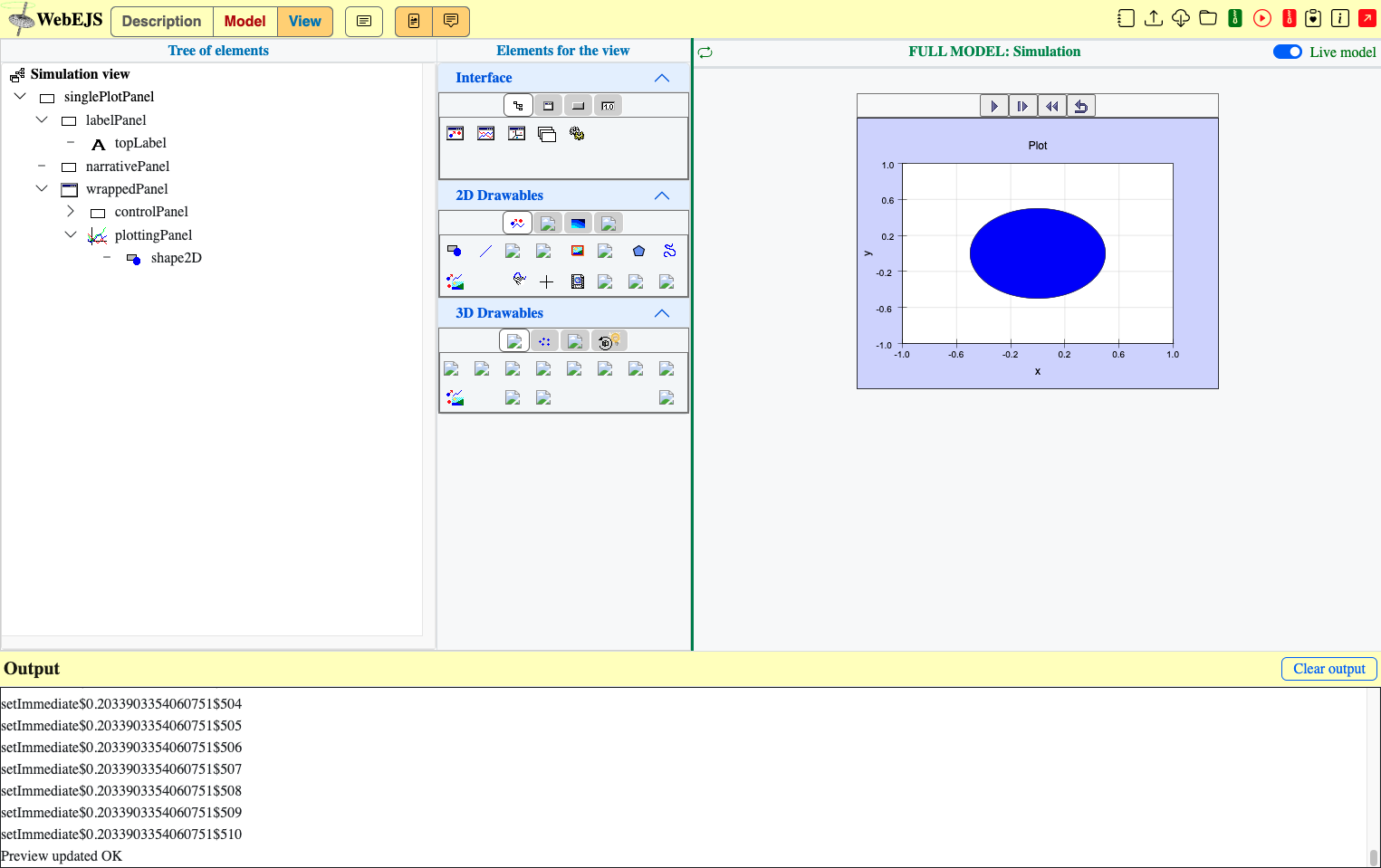Click the notebook icon in top toolbar

pos(1126,18)
